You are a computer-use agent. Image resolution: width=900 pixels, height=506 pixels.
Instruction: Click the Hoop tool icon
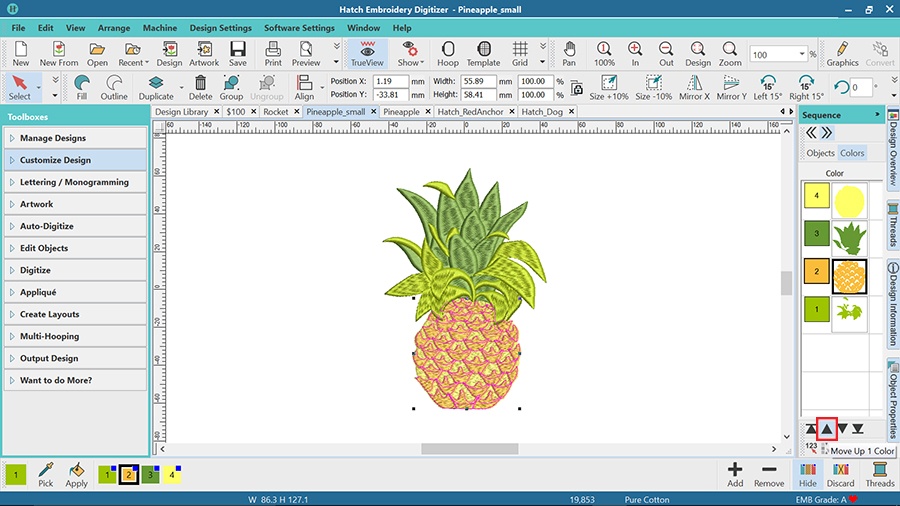point(447,53)
